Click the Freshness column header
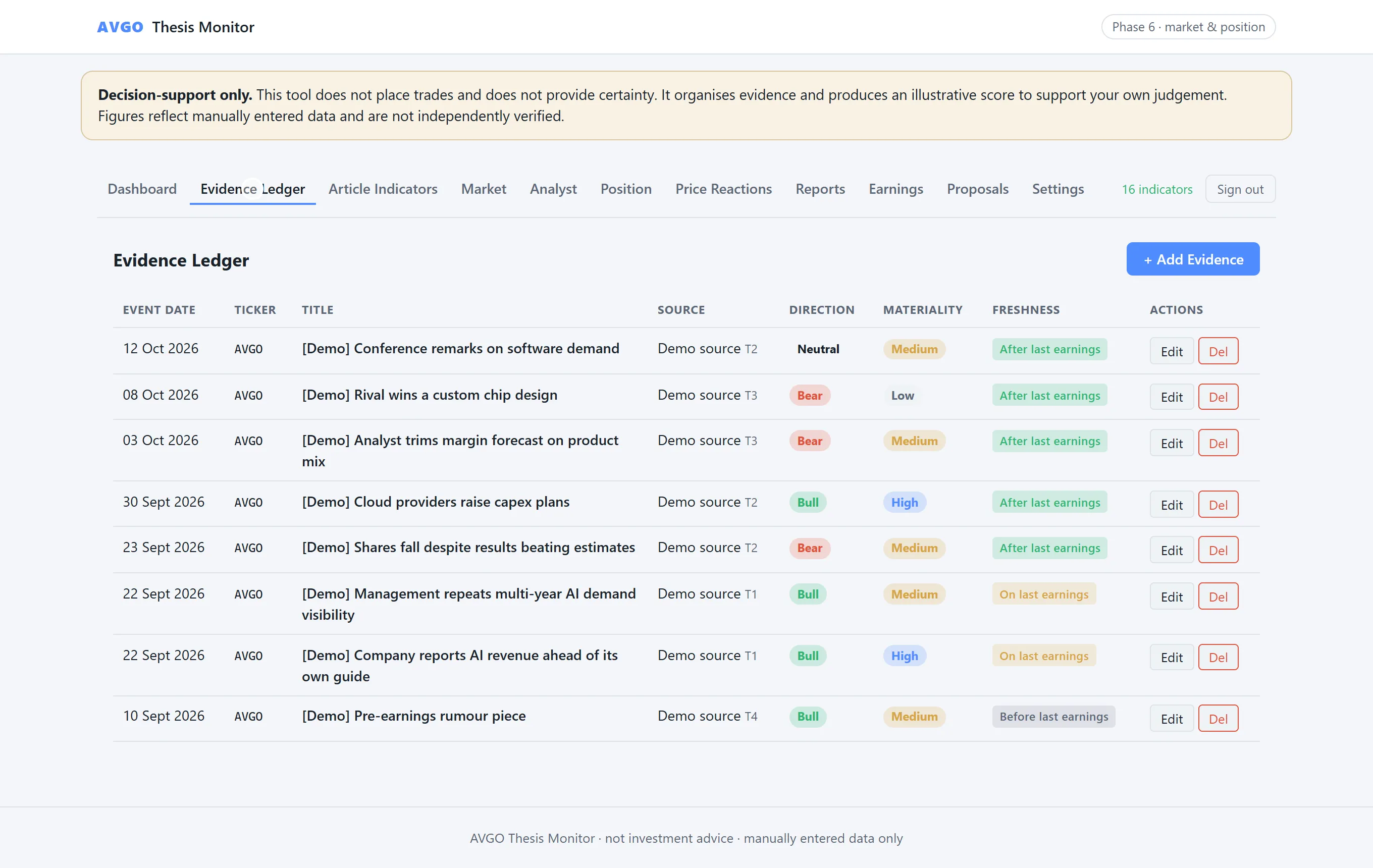The height and width of the screenshot is (868, 1373). (1025, 309)
